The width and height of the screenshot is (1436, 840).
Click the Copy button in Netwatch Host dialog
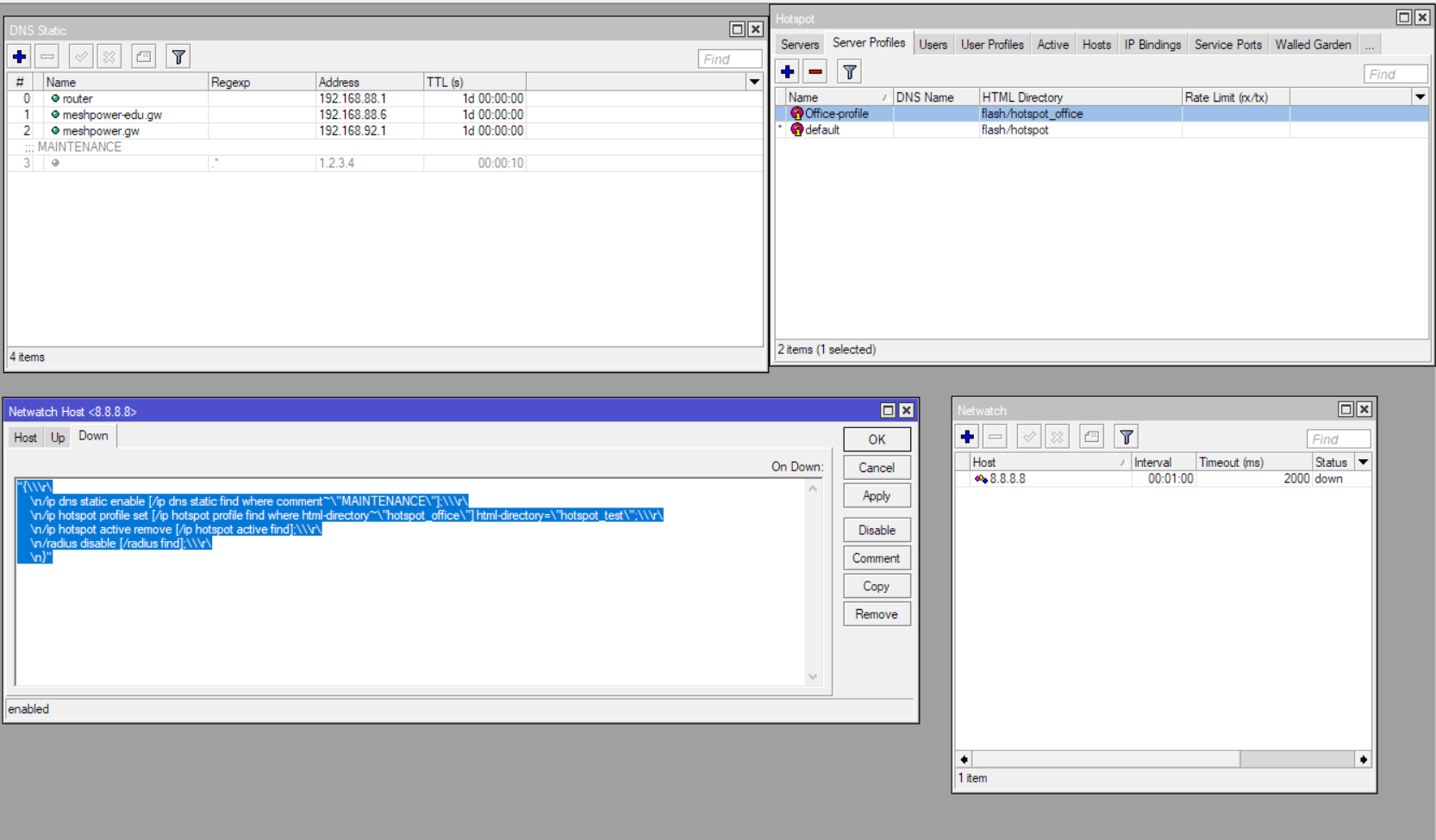(877, 587)
